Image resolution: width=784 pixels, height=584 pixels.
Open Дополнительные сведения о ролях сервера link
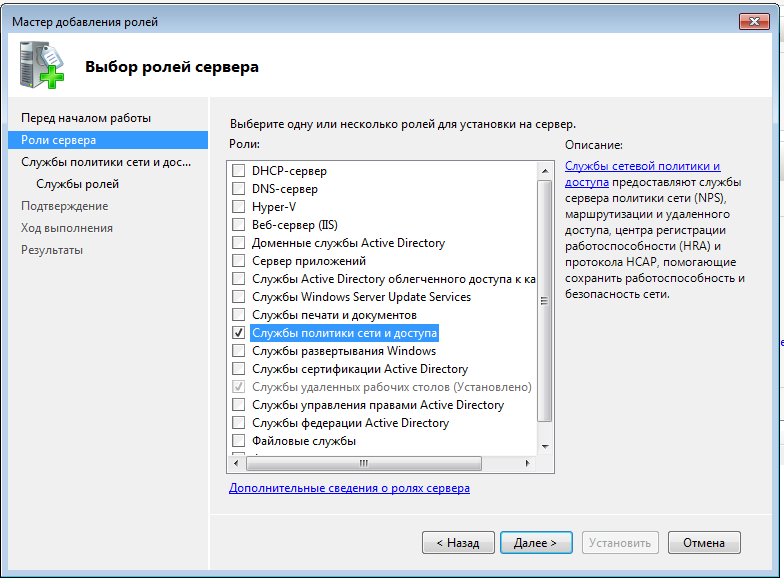349,488
